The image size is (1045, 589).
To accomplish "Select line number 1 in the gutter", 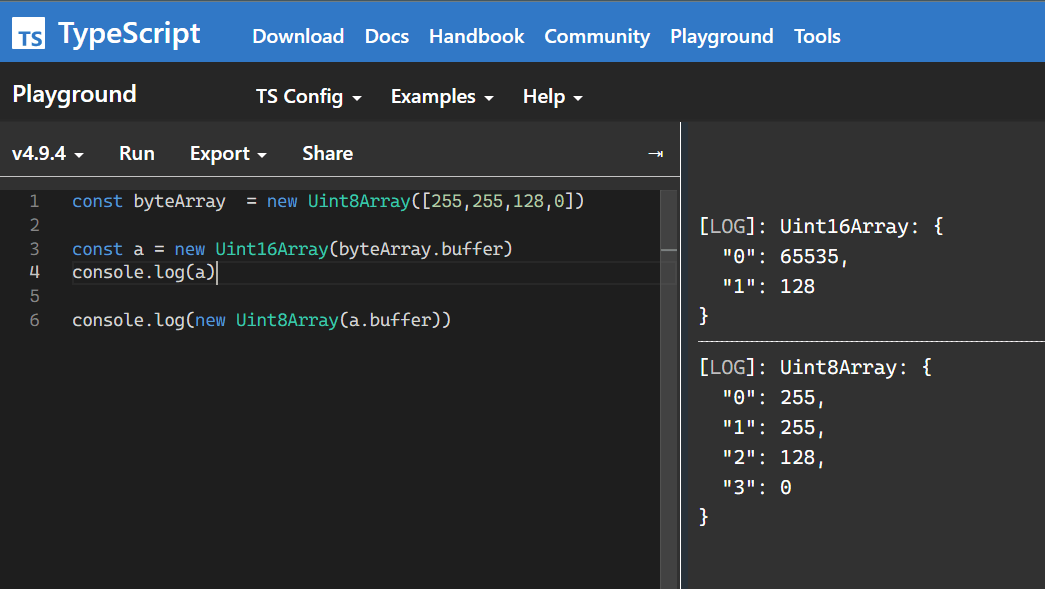I will [x=35, y=201].
